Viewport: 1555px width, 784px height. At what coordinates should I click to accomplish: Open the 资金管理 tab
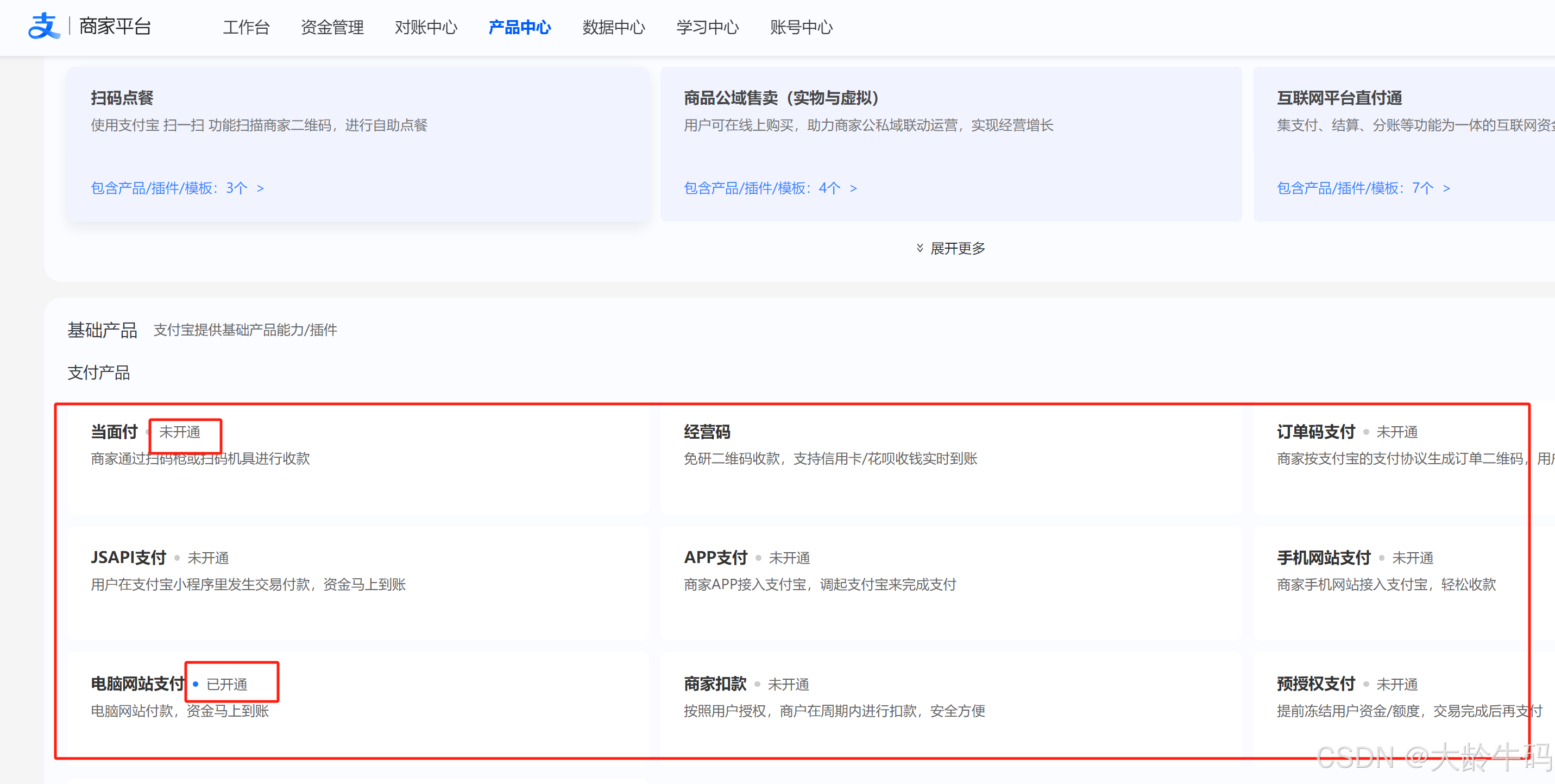[x=332, y=27]
